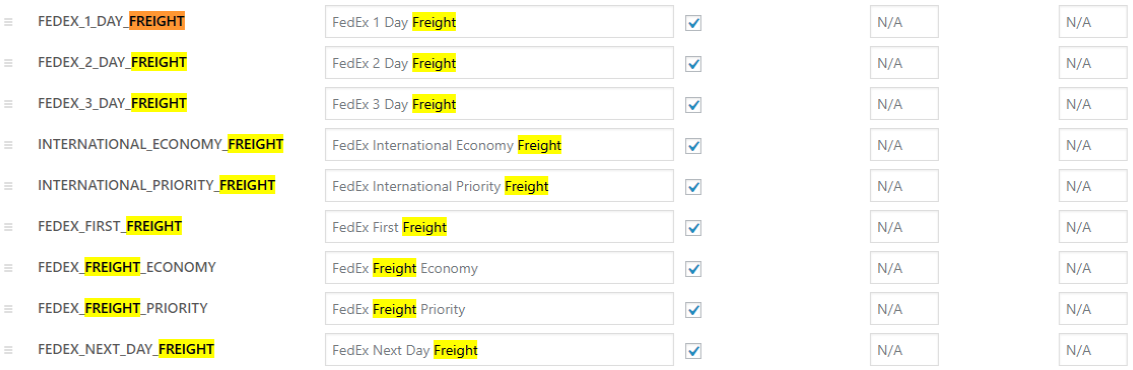The height and width of the screenshot is (370, 1133).
Task: Uncheck the FedEx 1 Day Freight checkbox
Action: (694, 23)
